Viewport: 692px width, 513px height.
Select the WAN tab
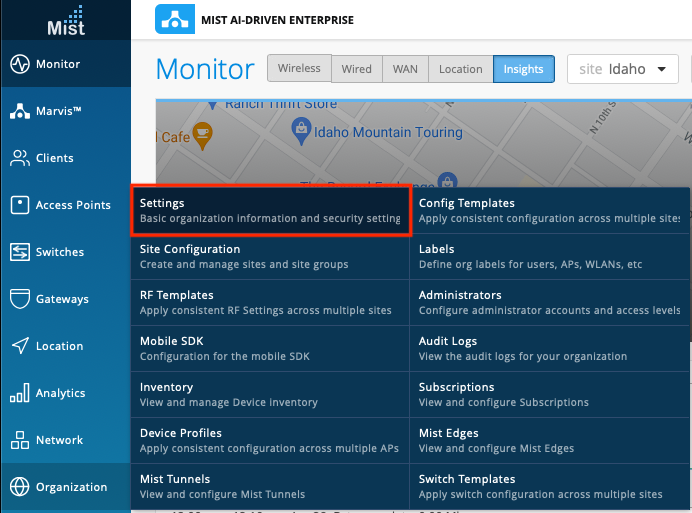coord(405,69)
